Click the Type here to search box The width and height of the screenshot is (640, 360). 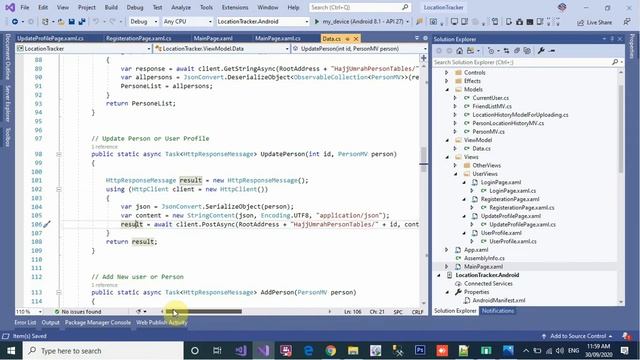tap(103, 351)
